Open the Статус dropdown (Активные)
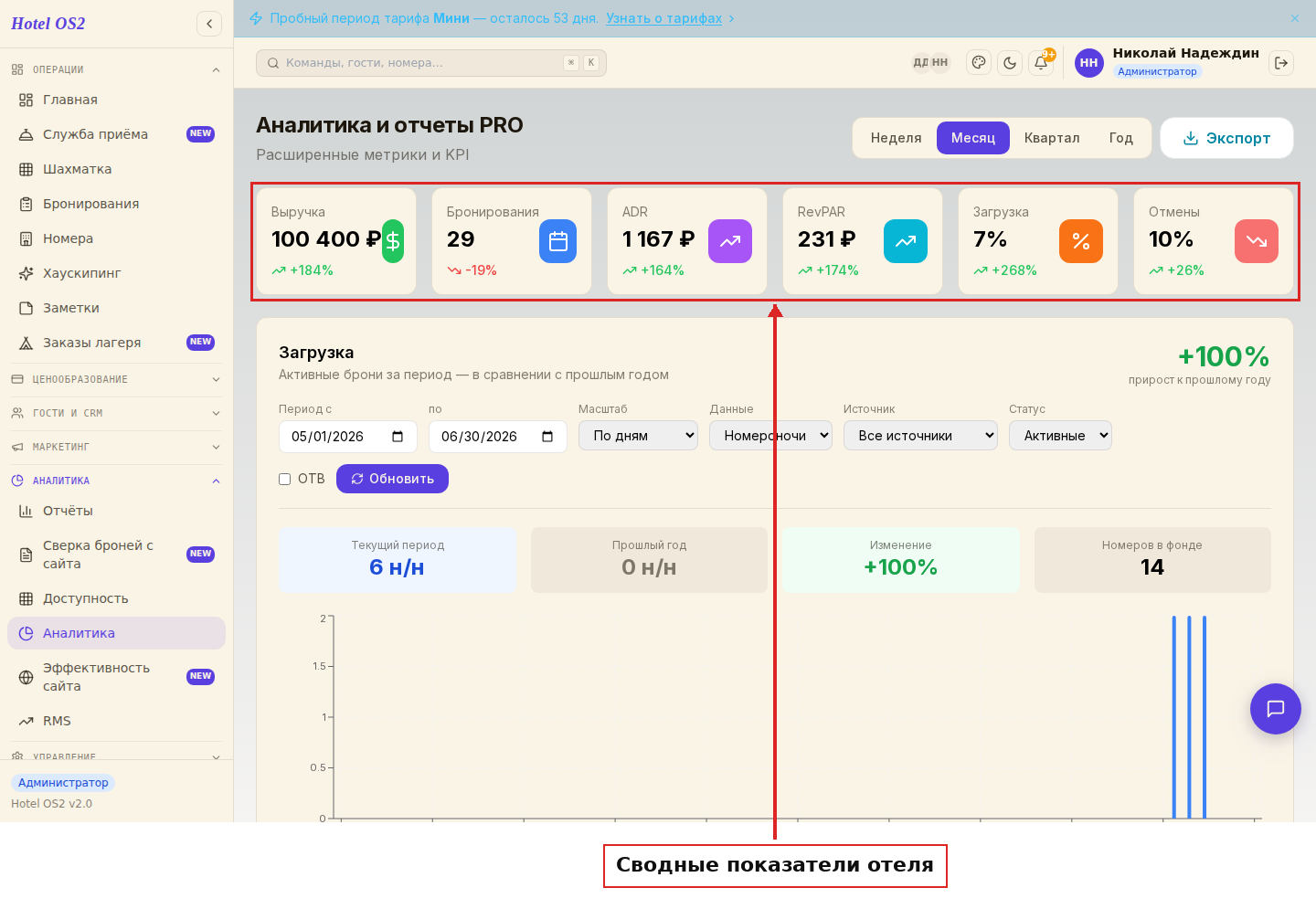The width and height of the screenshot is (1316, 909). coord(1060,436)
